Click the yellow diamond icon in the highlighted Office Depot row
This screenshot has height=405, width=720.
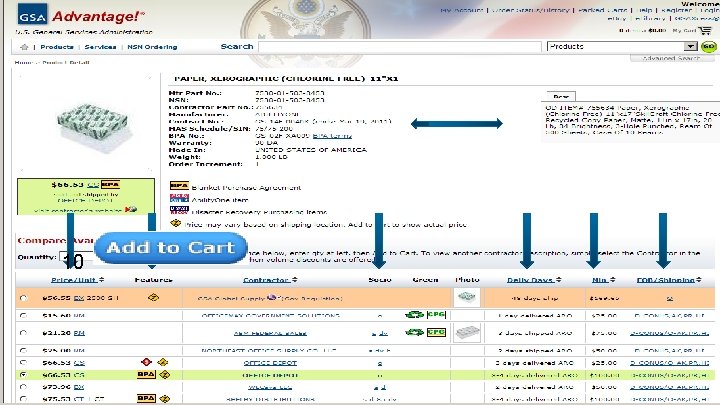click(164, 375)
